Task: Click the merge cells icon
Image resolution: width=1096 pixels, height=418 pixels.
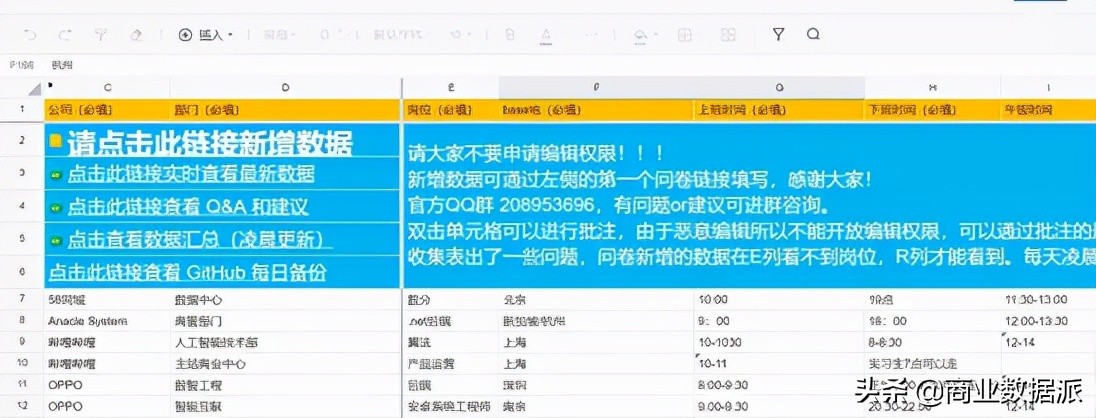Action: coord(728,35)
